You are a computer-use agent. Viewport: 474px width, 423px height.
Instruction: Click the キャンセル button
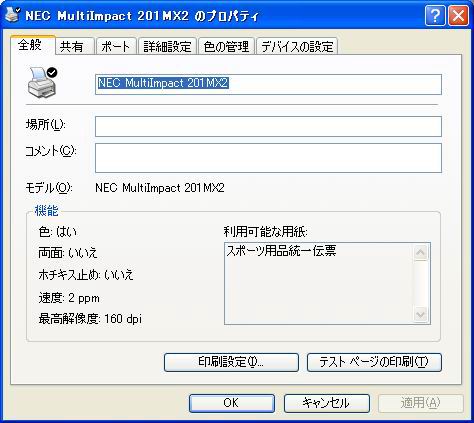point(327,403)
